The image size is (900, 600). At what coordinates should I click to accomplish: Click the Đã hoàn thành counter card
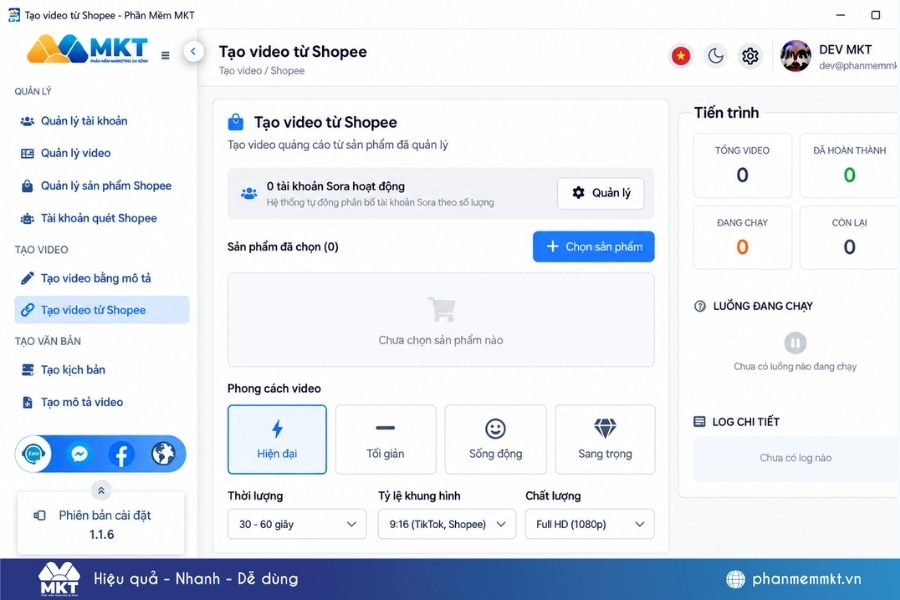point(849,166)
